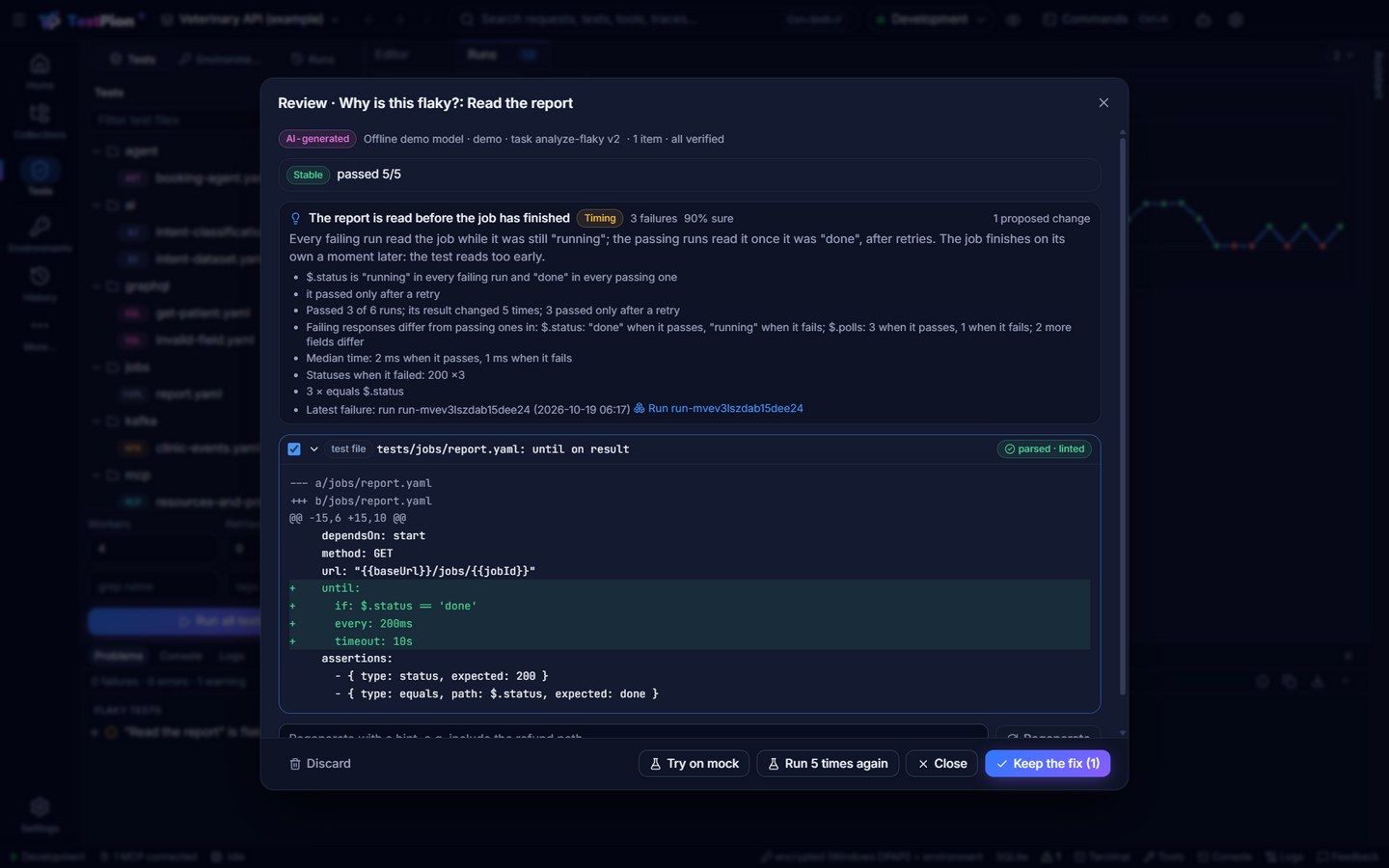
Task: Click the added diff line every: 200ms
Action: [x=690, y=624]
